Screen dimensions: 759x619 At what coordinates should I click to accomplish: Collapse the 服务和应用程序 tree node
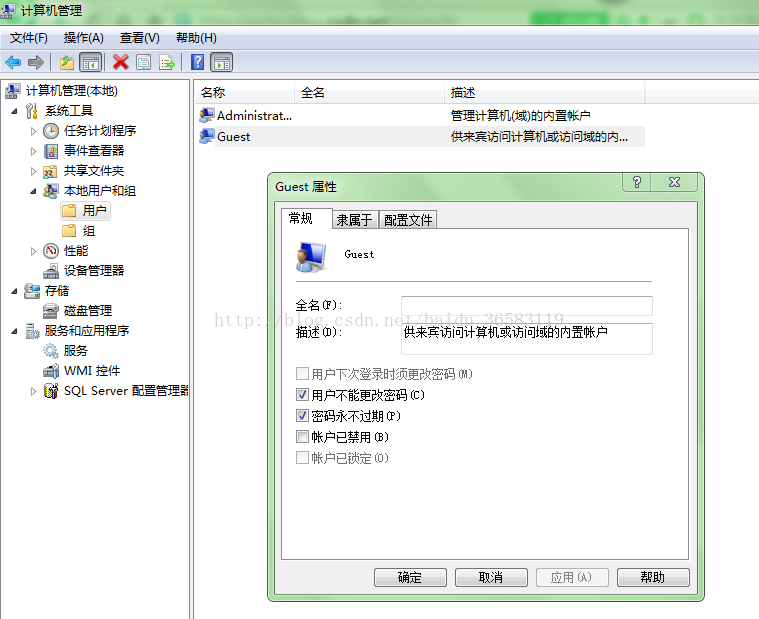click(15, 332)
